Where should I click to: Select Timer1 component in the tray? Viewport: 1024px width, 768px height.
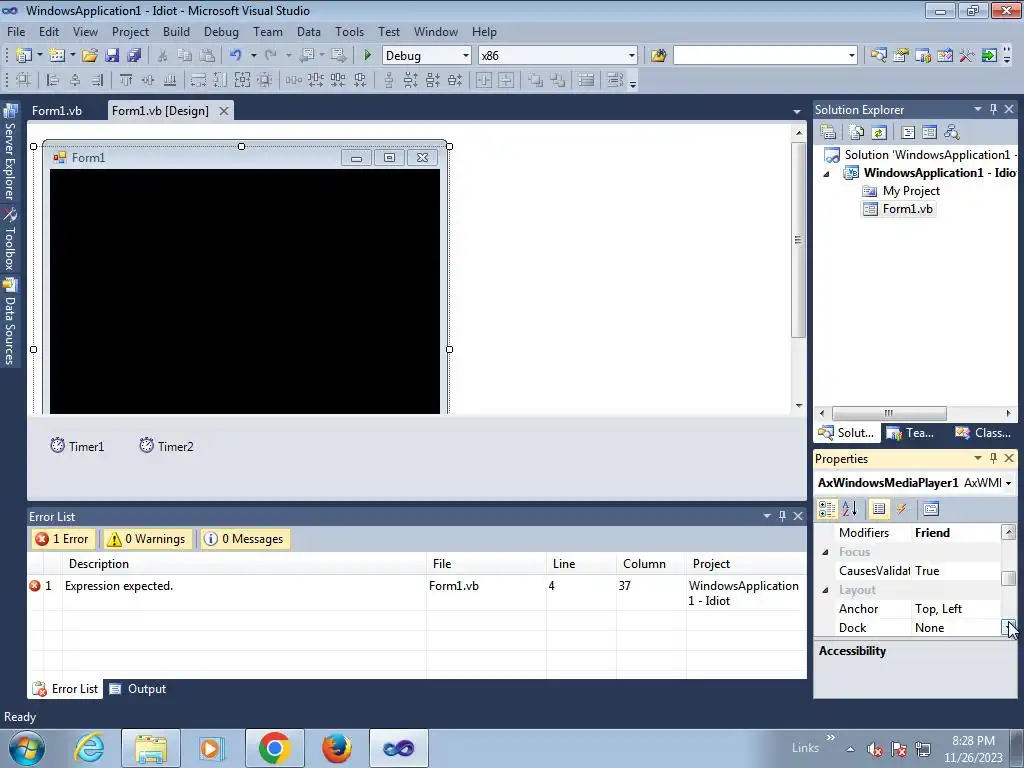(78, 446)
